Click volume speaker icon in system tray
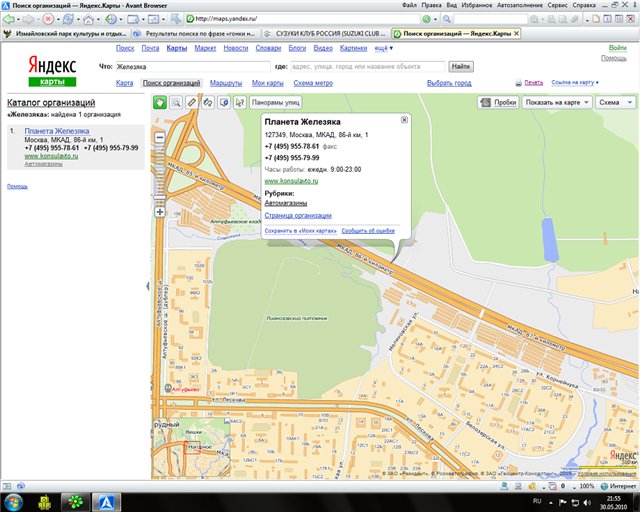 587,502
